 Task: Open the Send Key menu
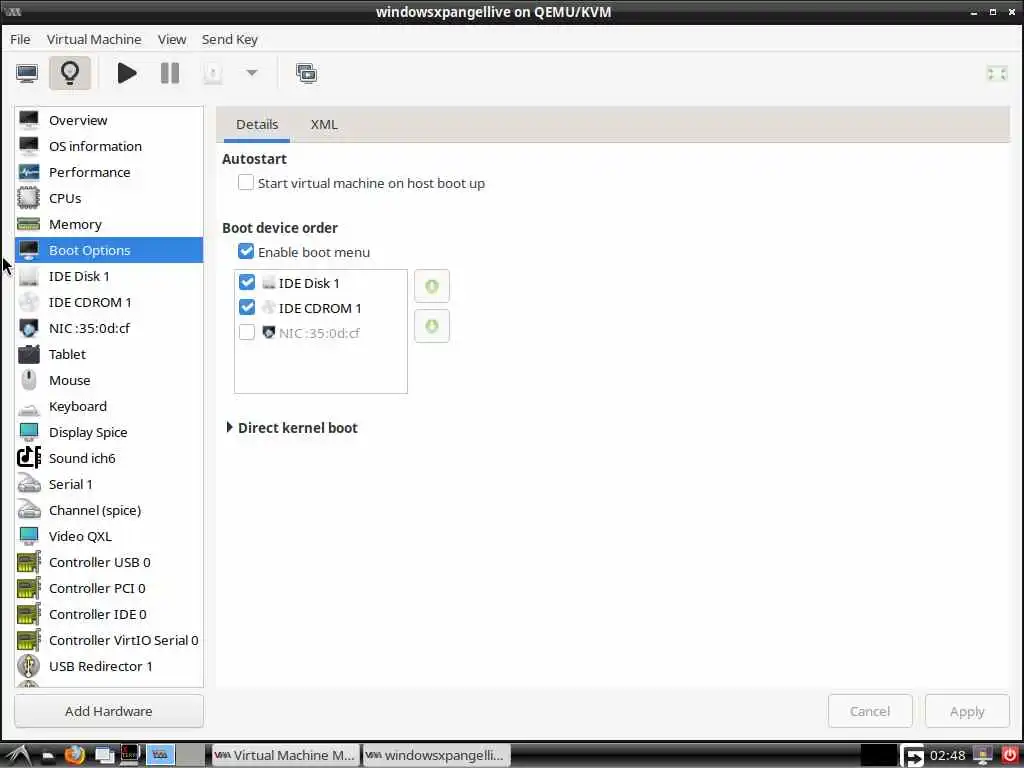click(x=230, y=39)
